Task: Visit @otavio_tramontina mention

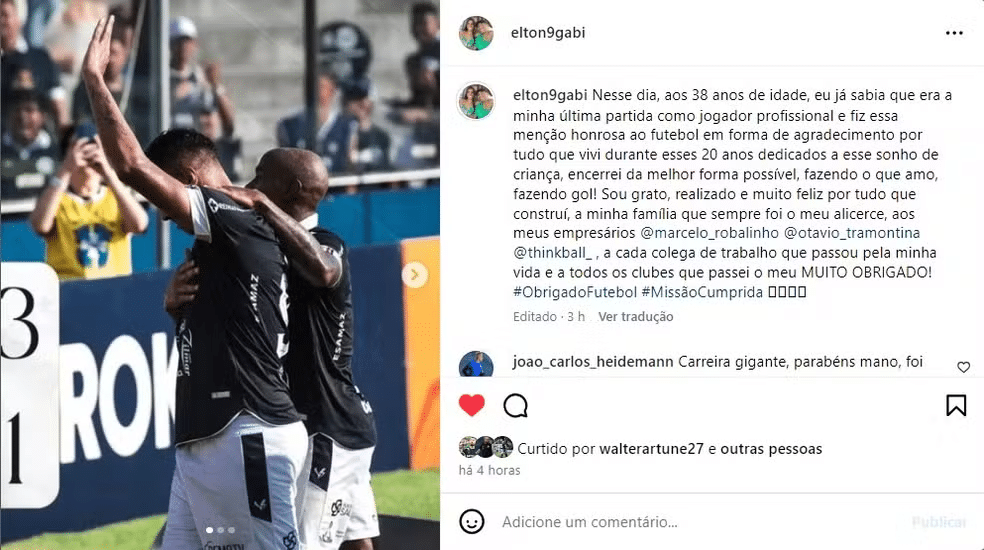Action: 852,233
